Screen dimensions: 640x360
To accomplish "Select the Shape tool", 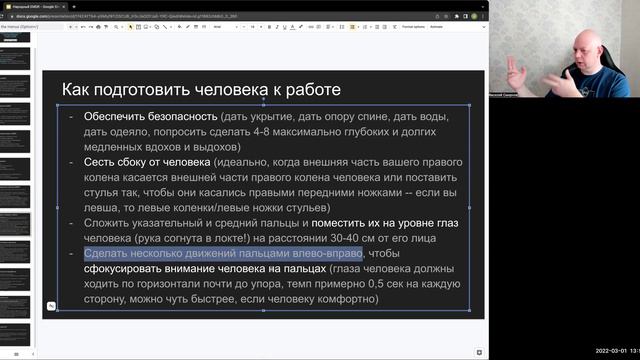I will point(156,27).
